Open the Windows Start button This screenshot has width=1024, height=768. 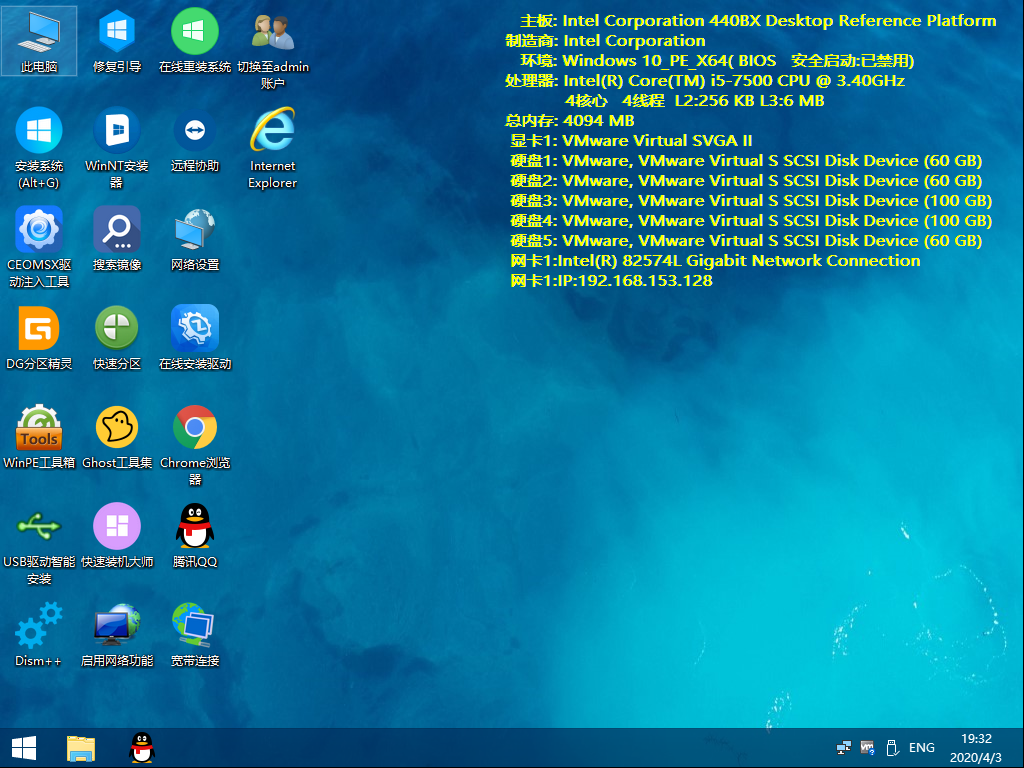point(24,748)
